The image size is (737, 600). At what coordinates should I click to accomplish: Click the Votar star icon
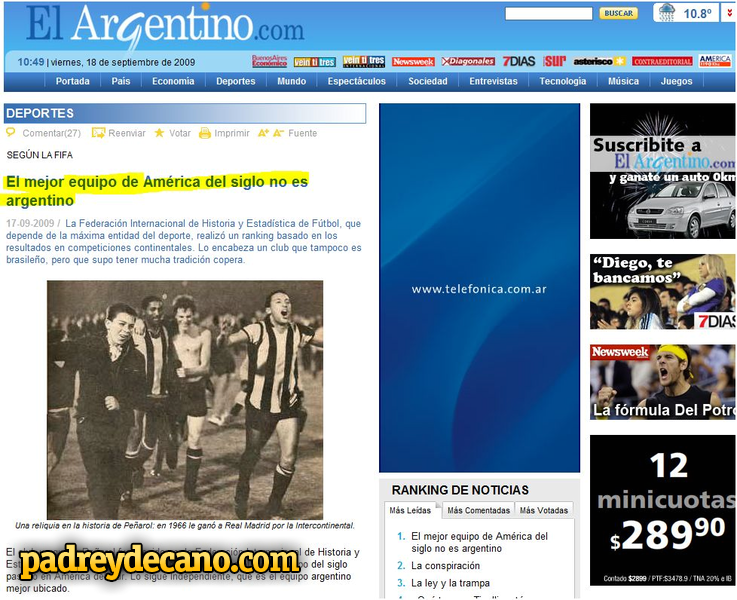coord(159,133)
